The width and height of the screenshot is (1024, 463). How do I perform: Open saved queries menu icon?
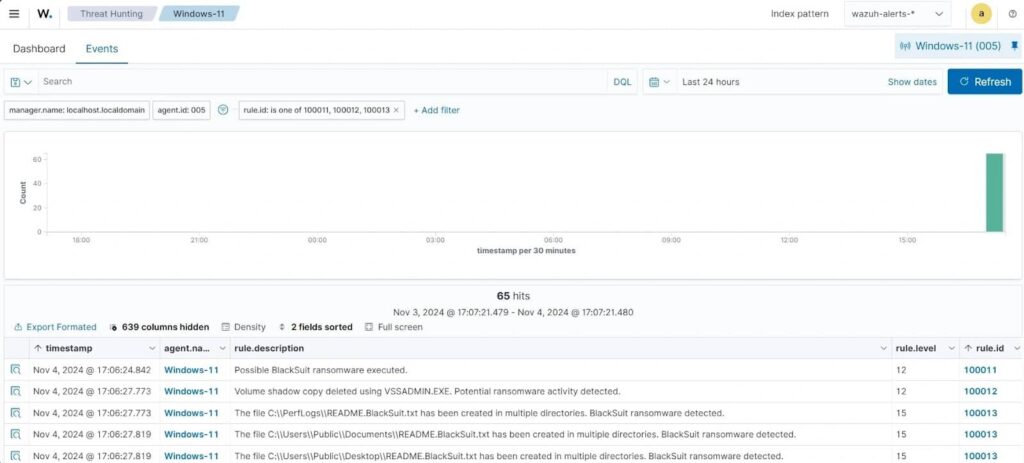(x=20, y=82)
